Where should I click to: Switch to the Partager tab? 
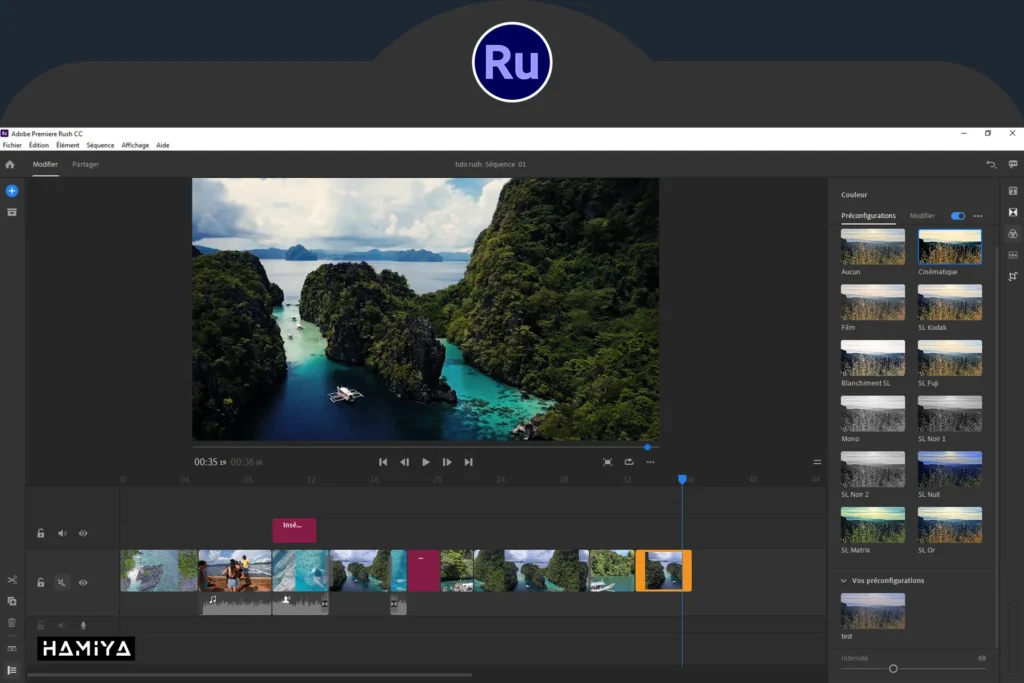click(x=86, y=164)
